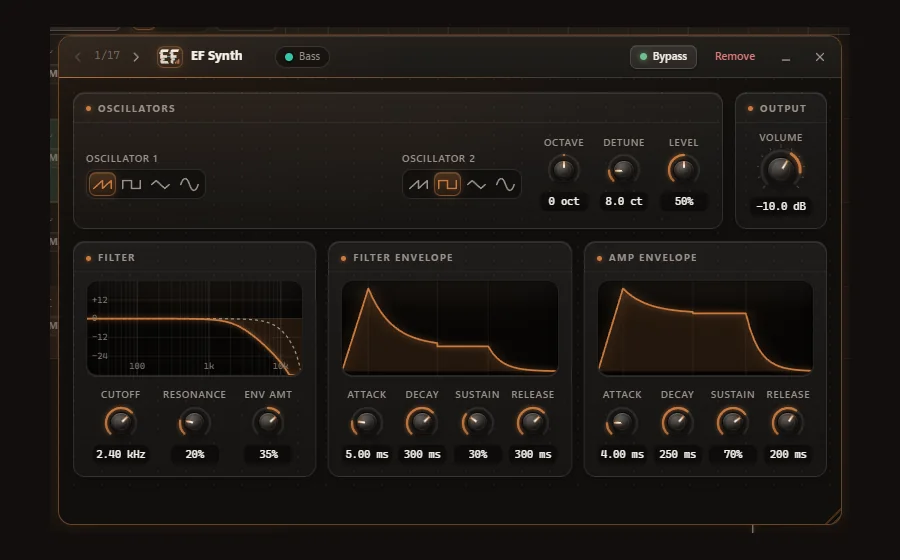Click the Env Amt knob
The image size is (900, 560).
click(268, 422)
